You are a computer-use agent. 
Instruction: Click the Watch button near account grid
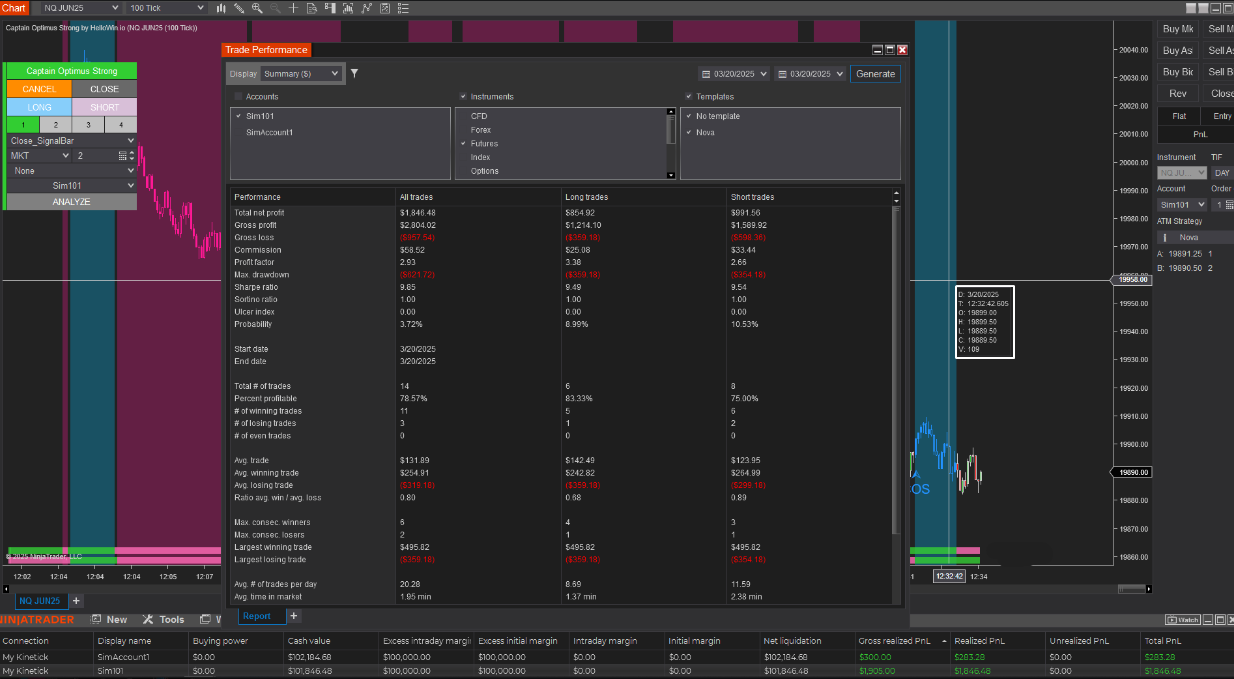1184,620
